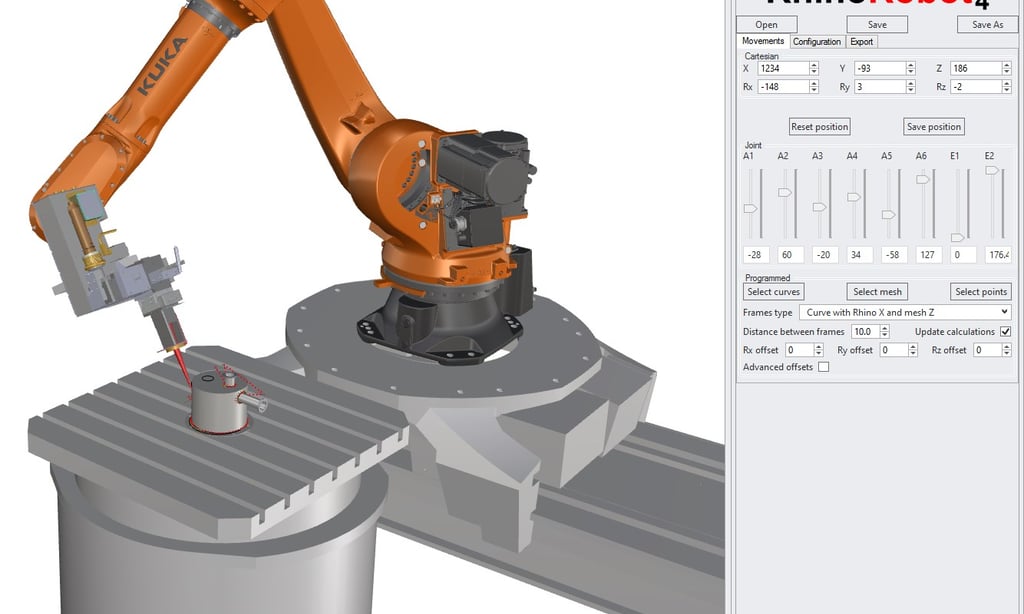Increase the Z value with its up arrow
This screenshot has width=1024, height=614.
coord(1006,65)
